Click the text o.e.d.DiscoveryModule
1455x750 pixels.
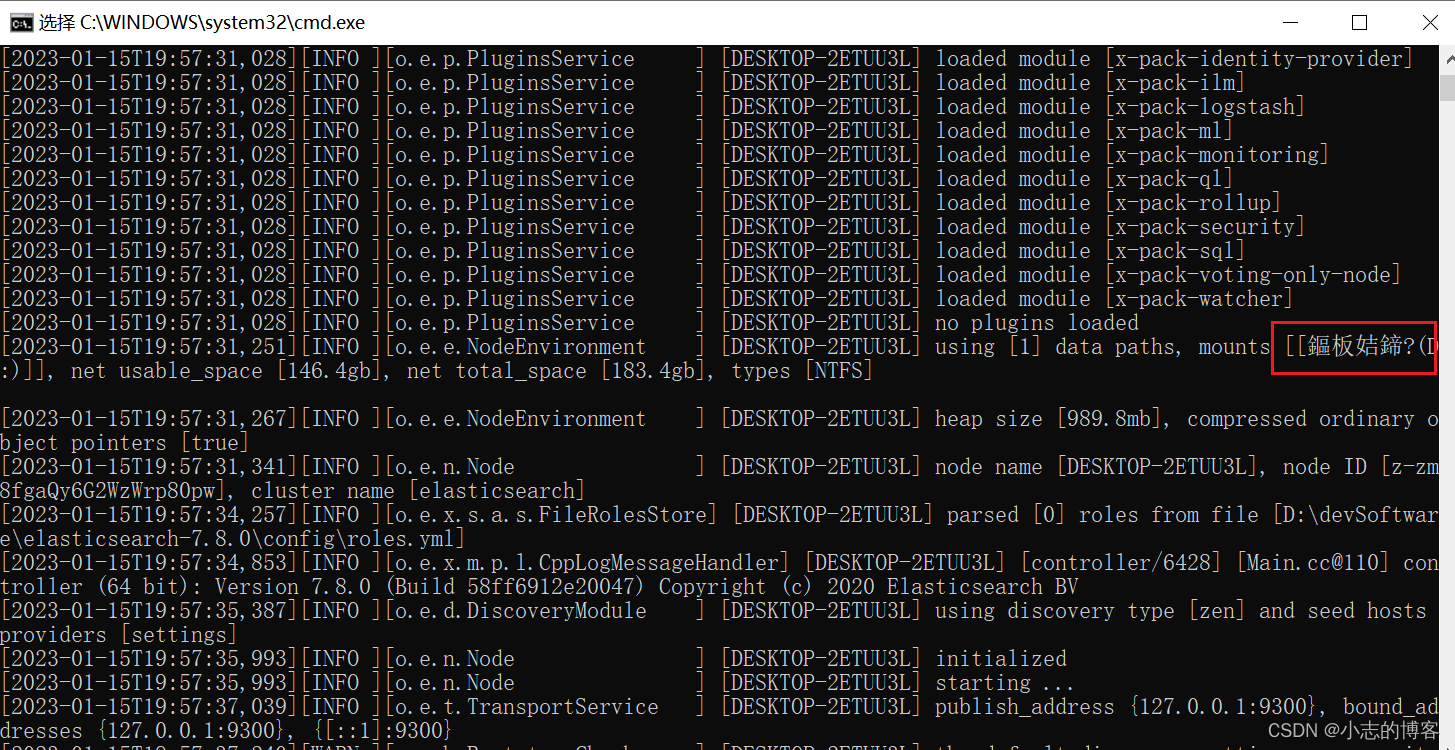[521, 611]
